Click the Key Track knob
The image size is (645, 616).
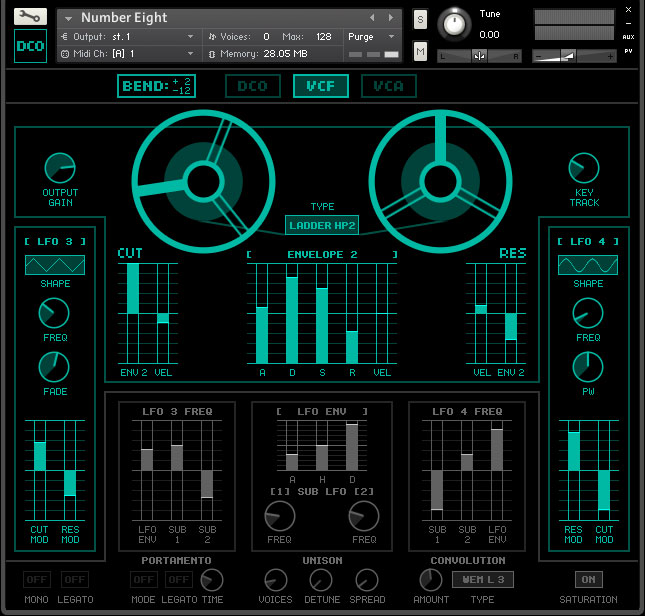[584, 168]
